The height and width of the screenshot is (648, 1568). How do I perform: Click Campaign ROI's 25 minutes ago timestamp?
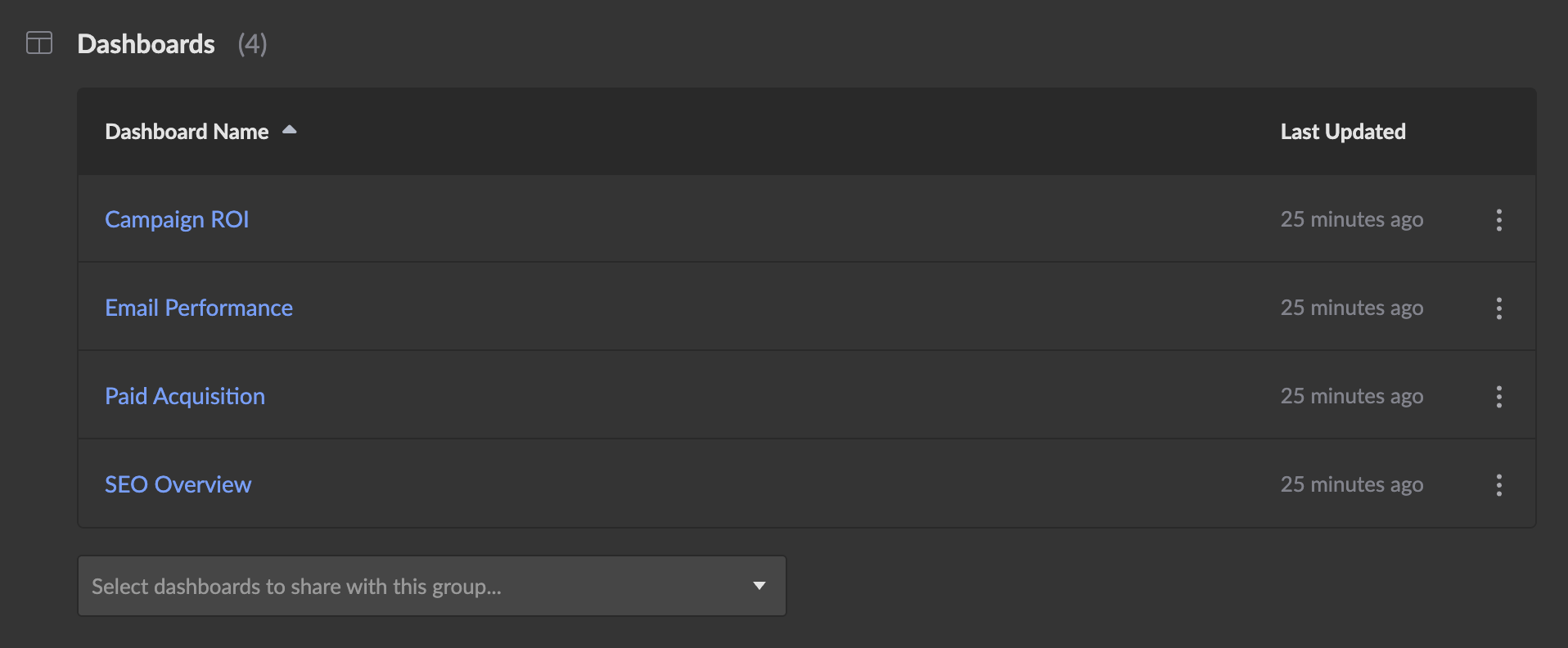[x=1351, y=219]
